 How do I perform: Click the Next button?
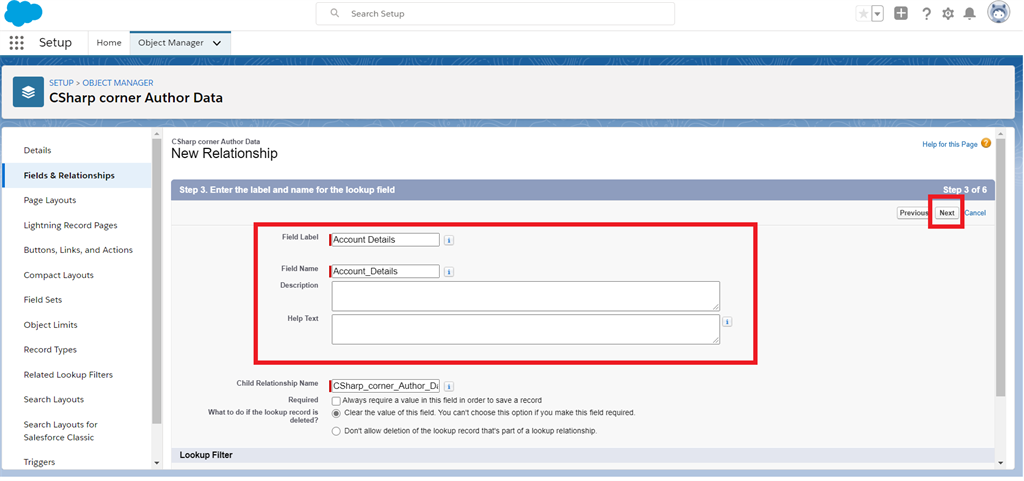tap(947, 213)
